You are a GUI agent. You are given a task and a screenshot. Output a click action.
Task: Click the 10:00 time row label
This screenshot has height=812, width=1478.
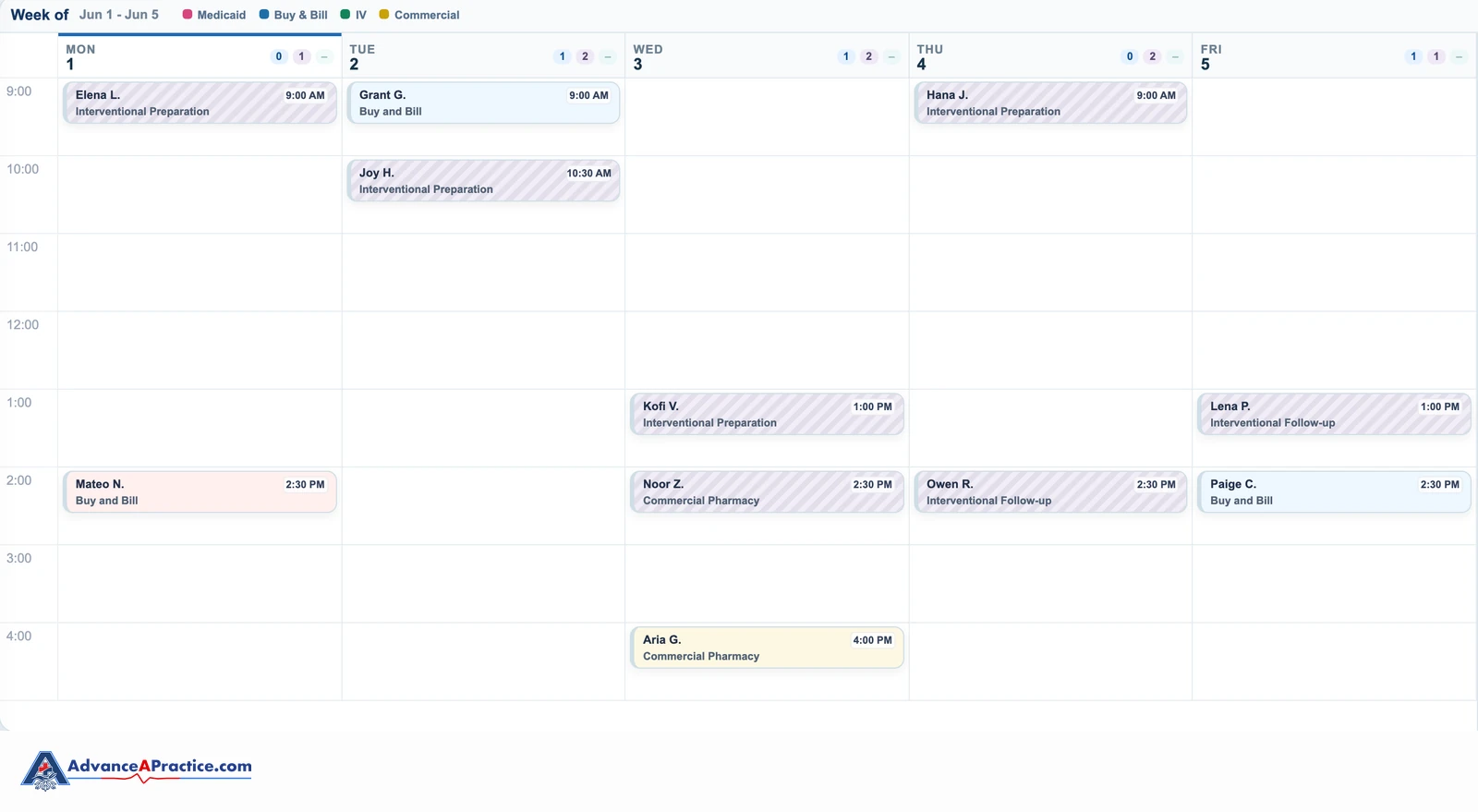pyautogui.click(x=22, y=169)
